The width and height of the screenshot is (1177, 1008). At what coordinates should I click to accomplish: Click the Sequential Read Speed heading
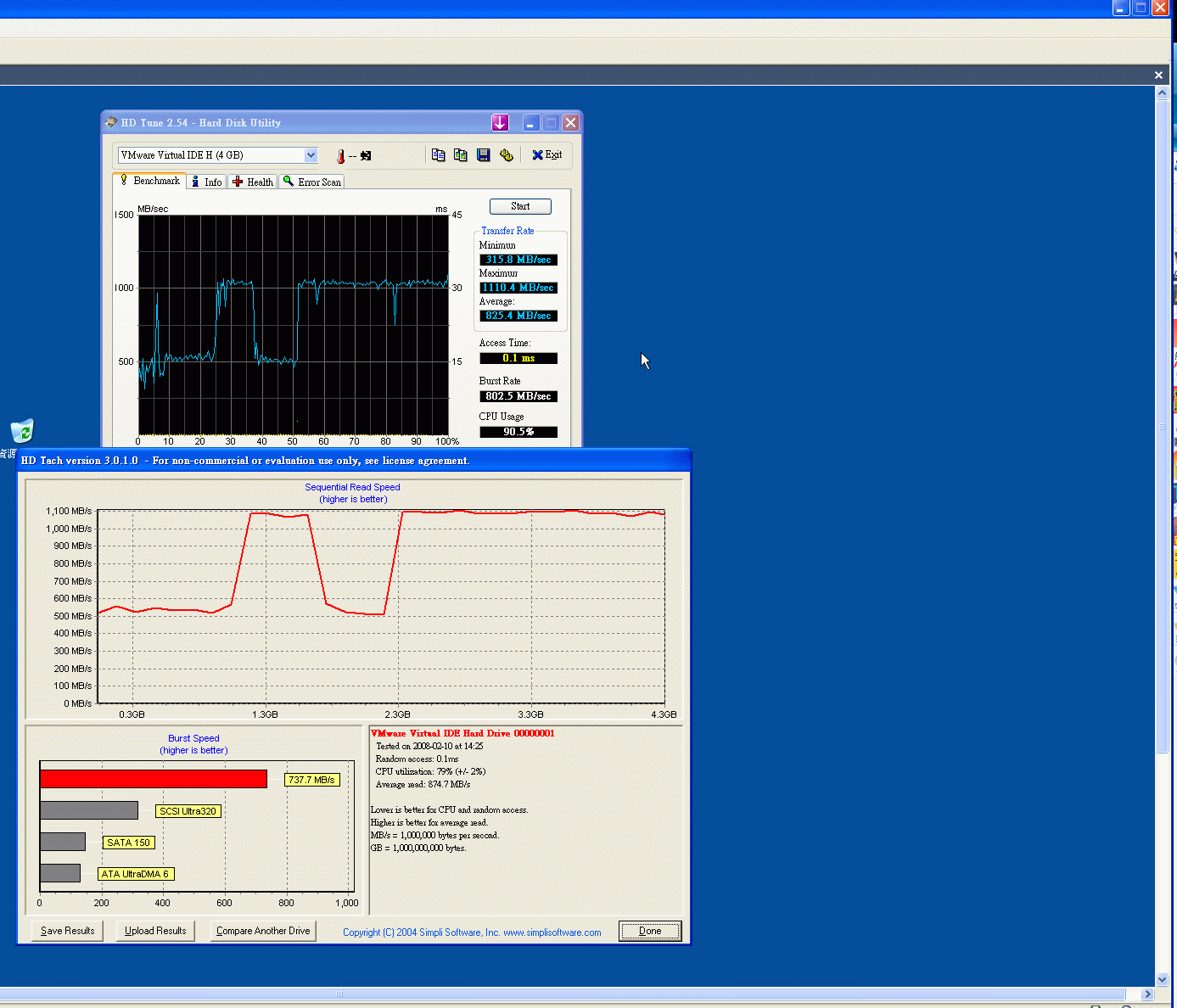click(x=352, y=487)
